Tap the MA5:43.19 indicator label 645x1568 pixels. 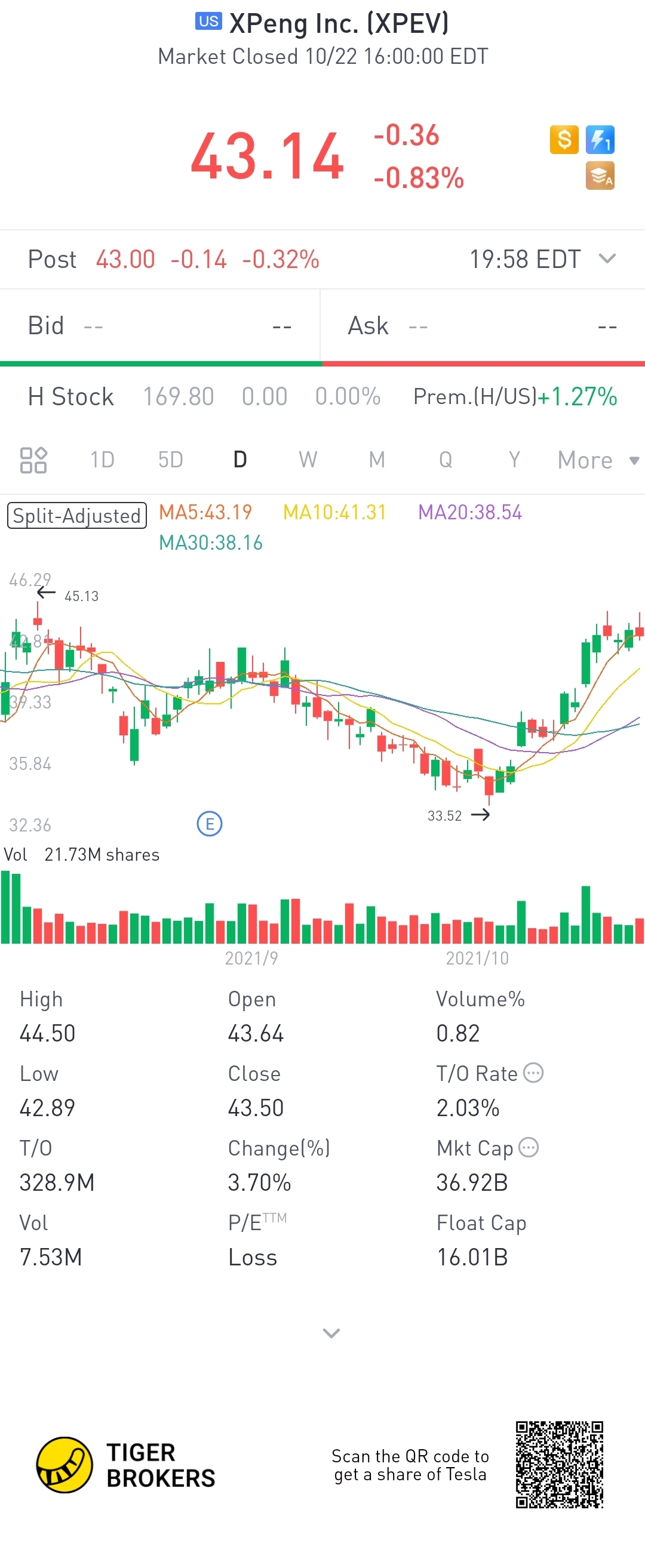tap(205, 512)
